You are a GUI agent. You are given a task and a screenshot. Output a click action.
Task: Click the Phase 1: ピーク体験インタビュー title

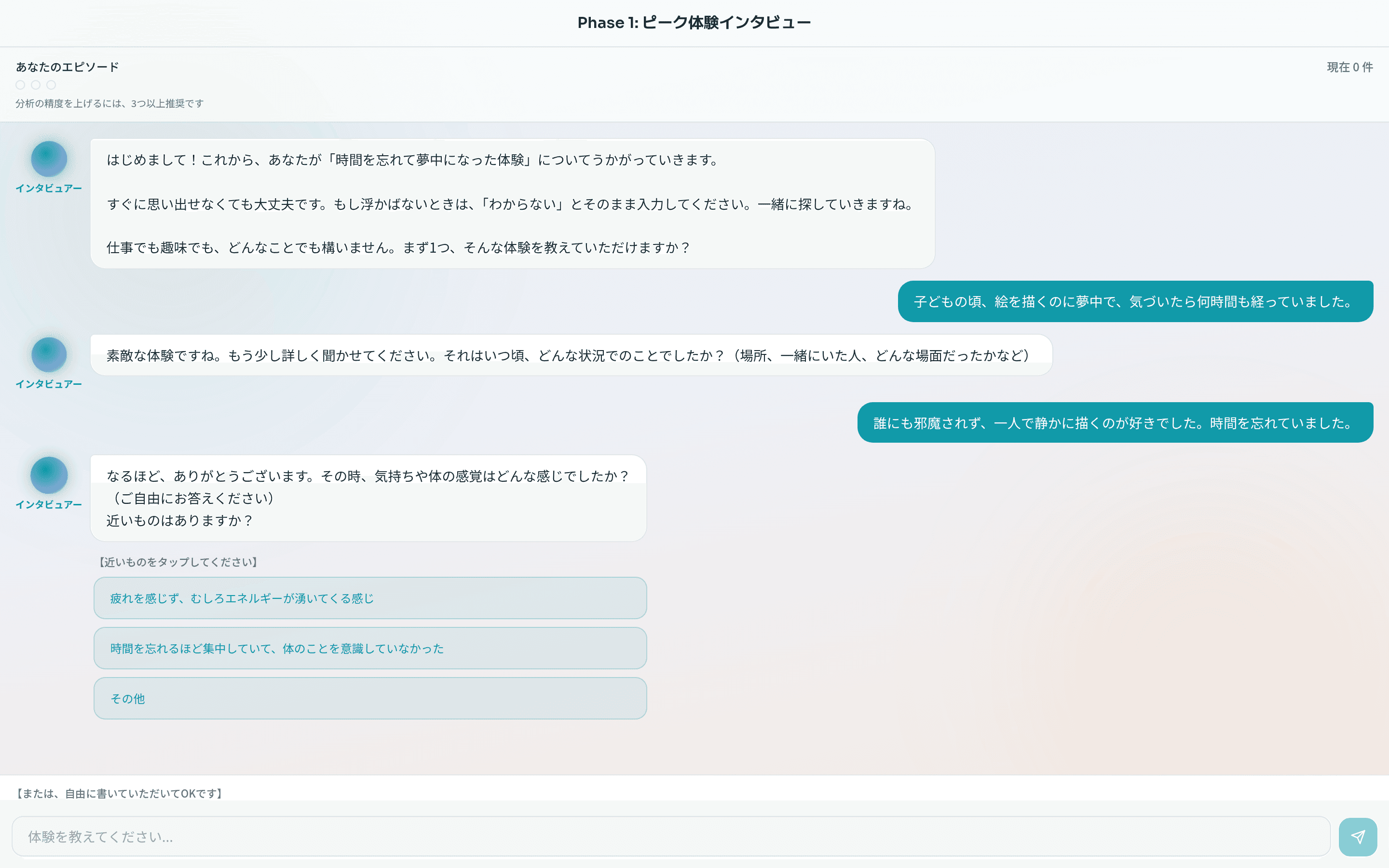[x=694, y=22]
